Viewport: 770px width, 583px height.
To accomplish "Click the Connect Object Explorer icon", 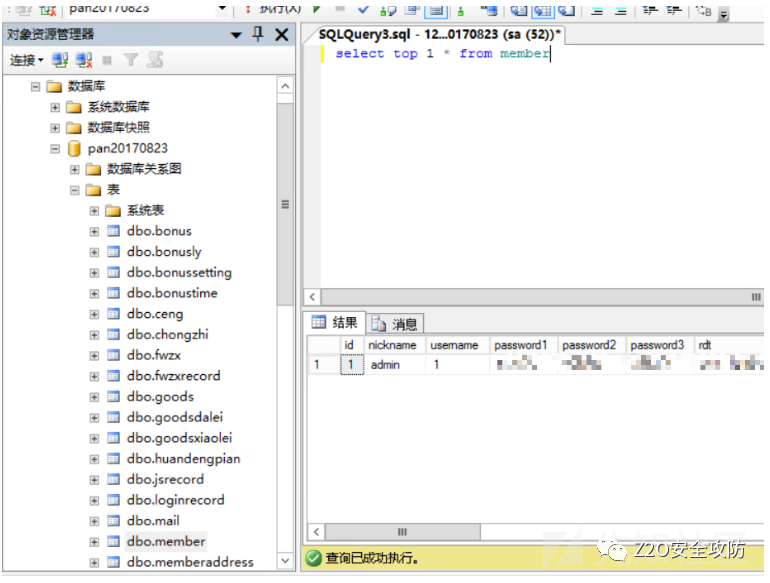I will tap(60, 60).
